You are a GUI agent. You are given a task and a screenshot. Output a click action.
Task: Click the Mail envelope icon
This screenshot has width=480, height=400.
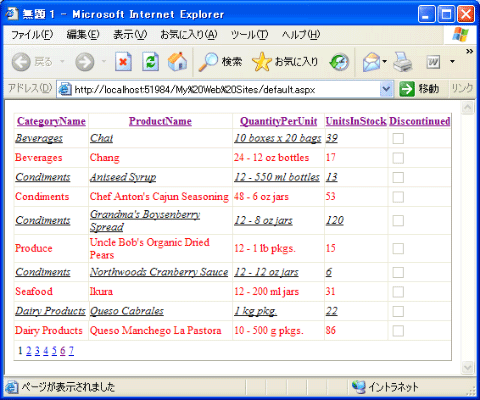(x=371, y=62)
